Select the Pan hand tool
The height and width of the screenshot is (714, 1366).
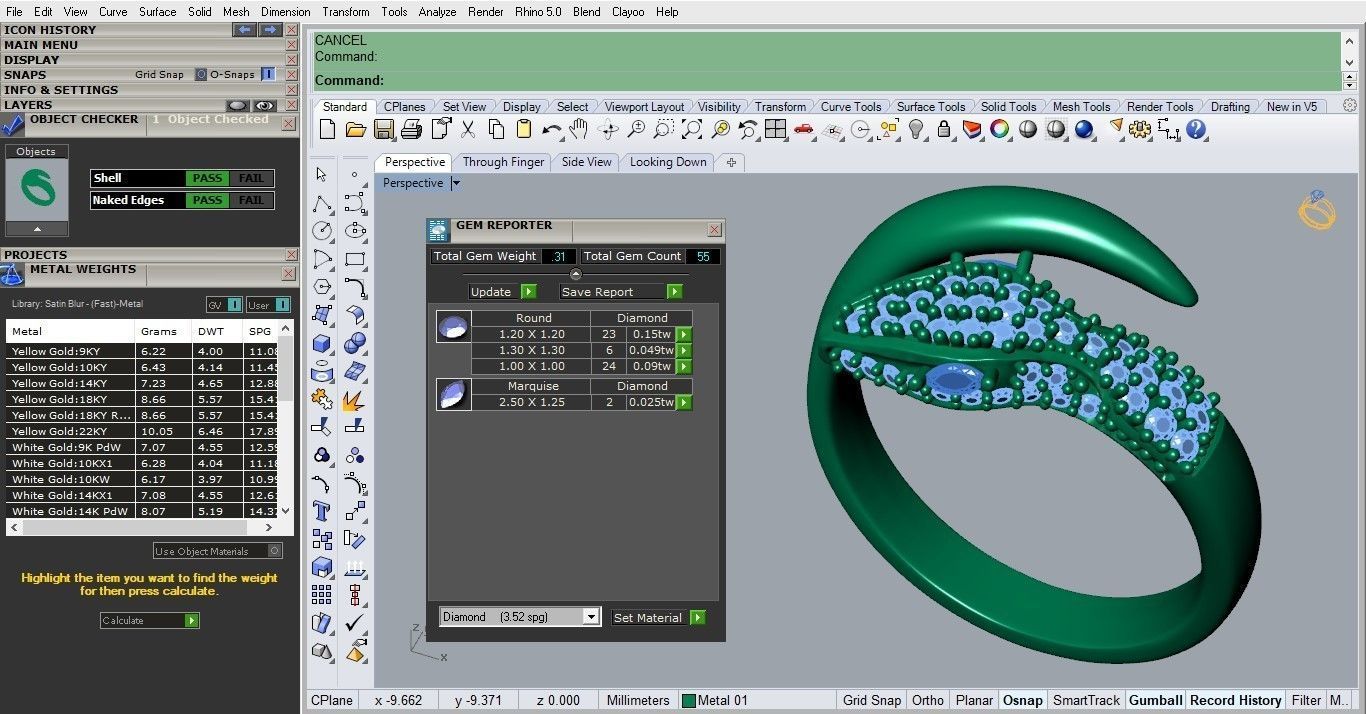(x=578, y=129)
